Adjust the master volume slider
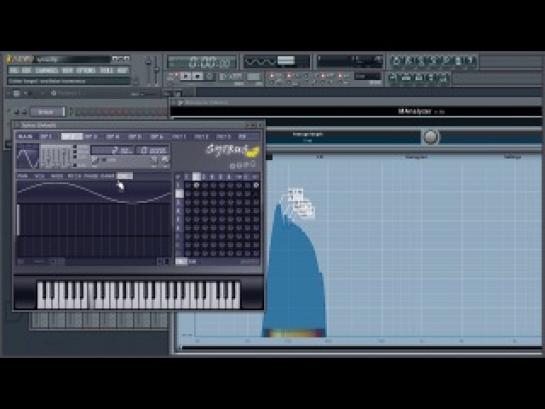Screen dimensions: 545x409 (x=148, y=71)
